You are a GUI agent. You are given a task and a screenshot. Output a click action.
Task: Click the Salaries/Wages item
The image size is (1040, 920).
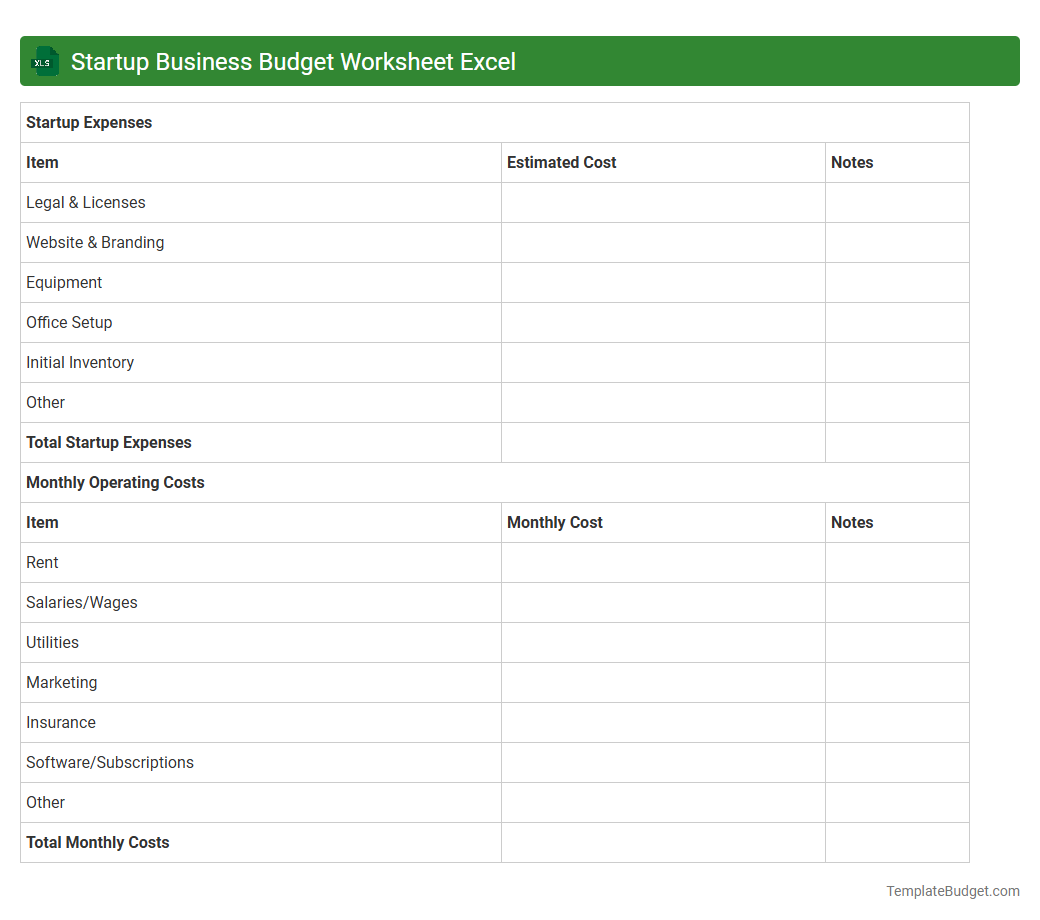click(81, 602)
